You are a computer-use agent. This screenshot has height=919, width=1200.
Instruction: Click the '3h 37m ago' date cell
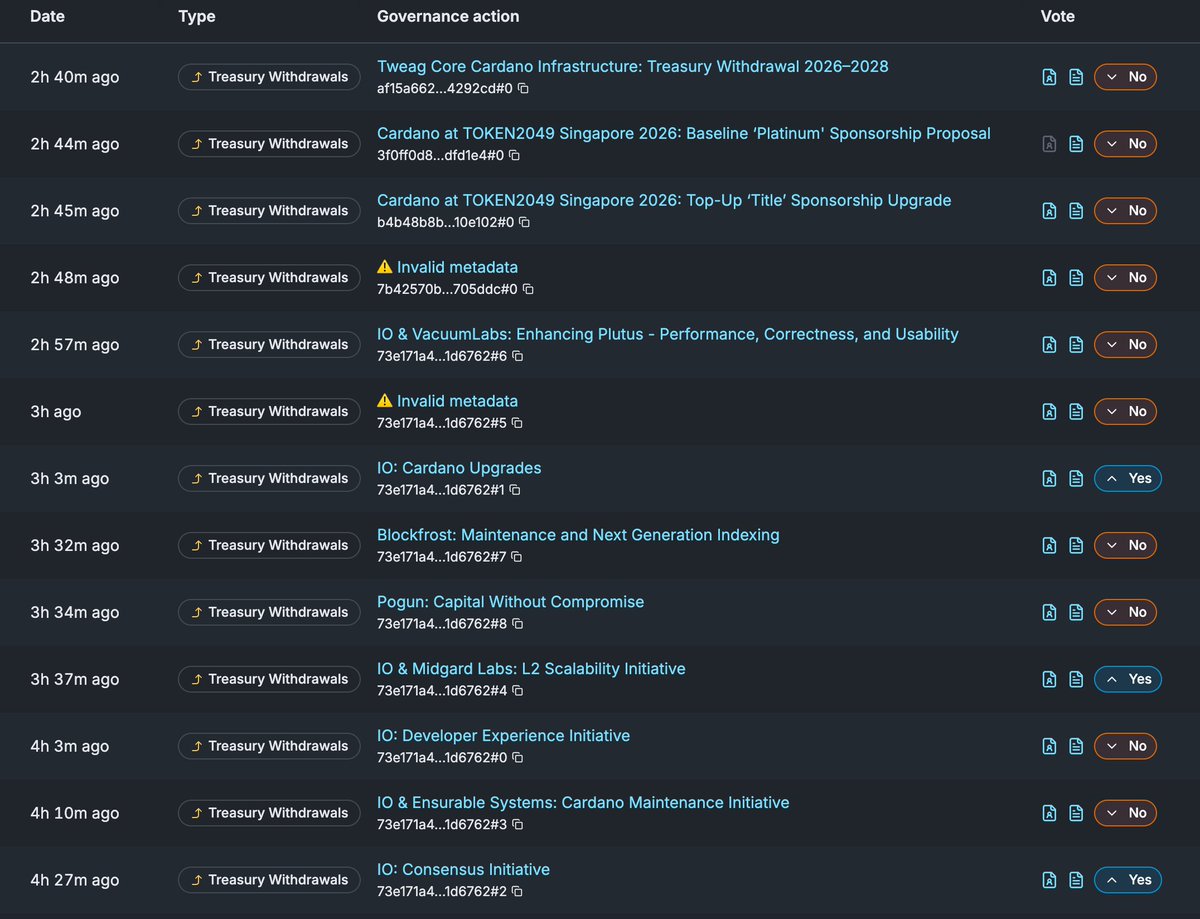tap(74, 680)
